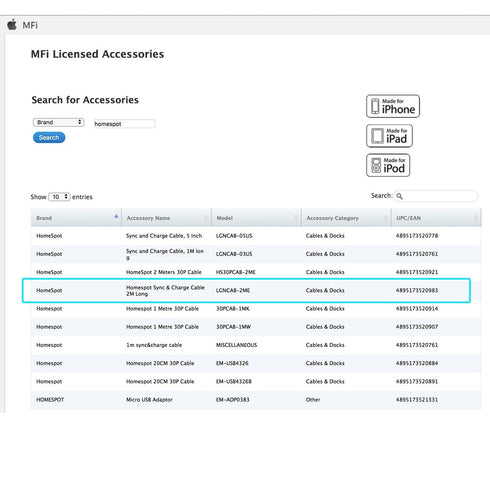Select model 30PCAB-1MK cell
The height and width of the screenshot is (490, 490).
point(233,309)
